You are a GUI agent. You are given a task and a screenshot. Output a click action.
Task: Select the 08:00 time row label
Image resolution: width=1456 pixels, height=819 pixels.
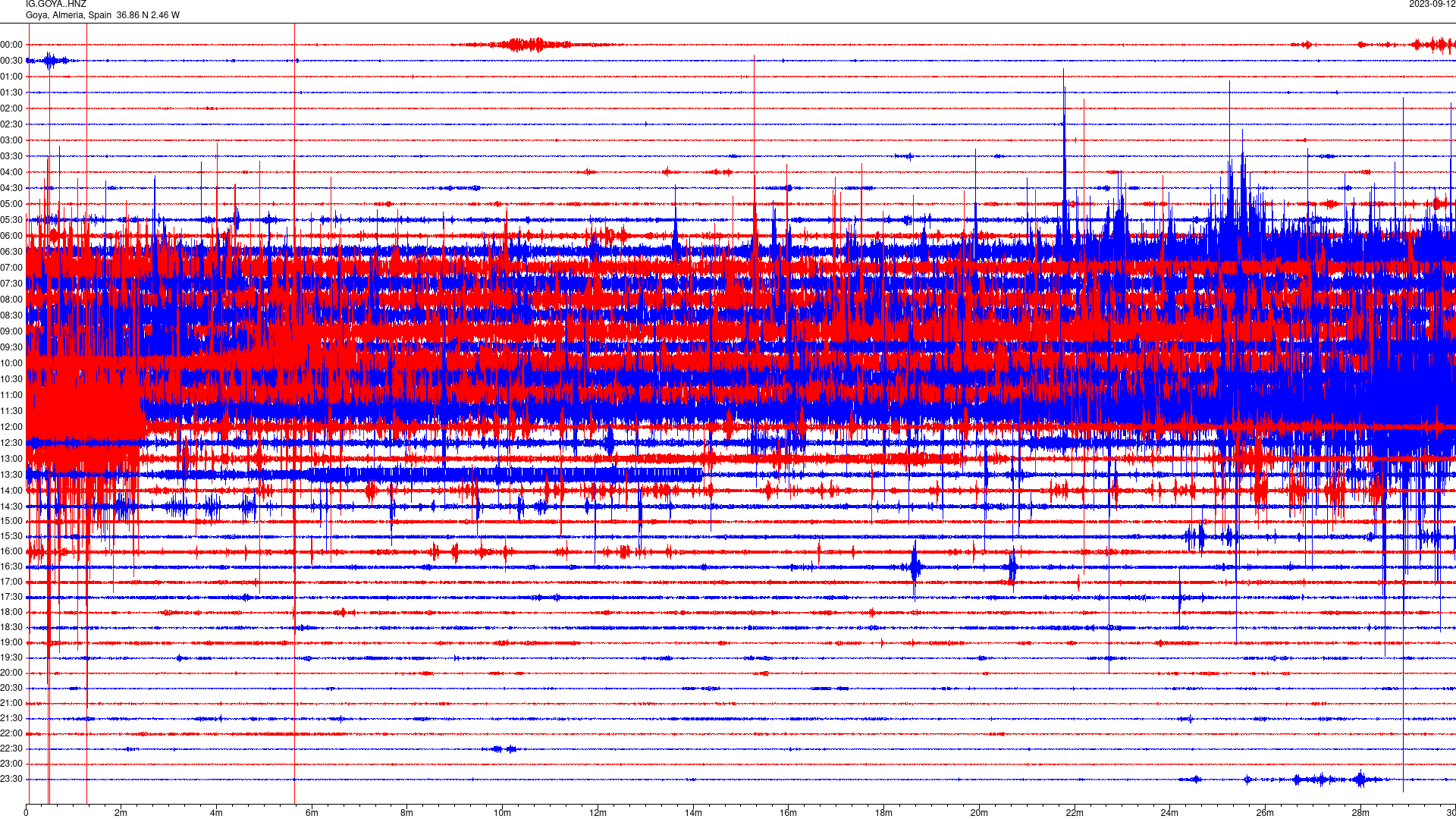coord(11,300)
